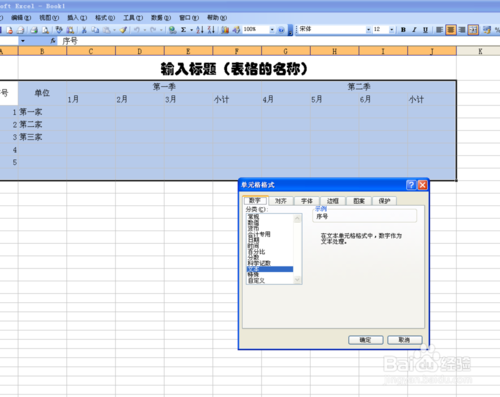Toggle Underline formatting
This screenshot has width=500, height=397.
pyautogui.click(x=425, y=30)
